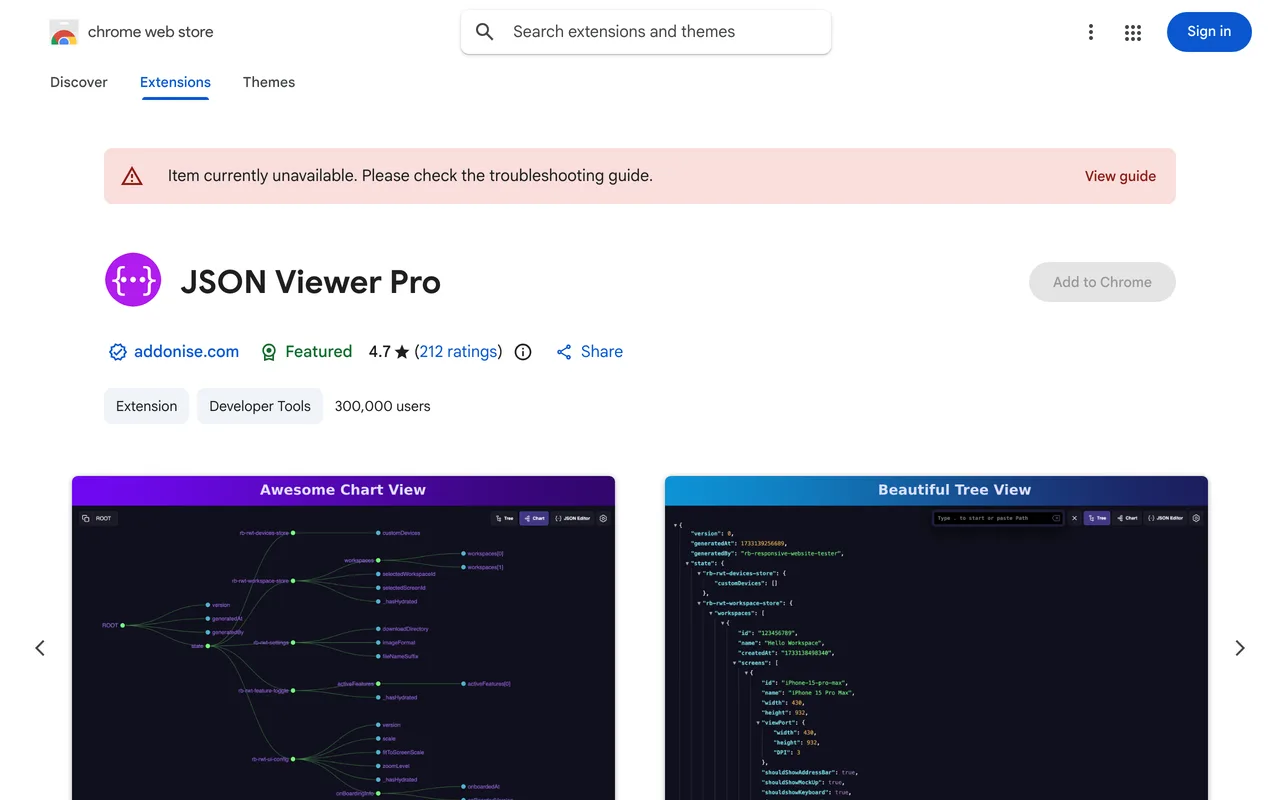Switch to the Discover tab

pos(79,82)
